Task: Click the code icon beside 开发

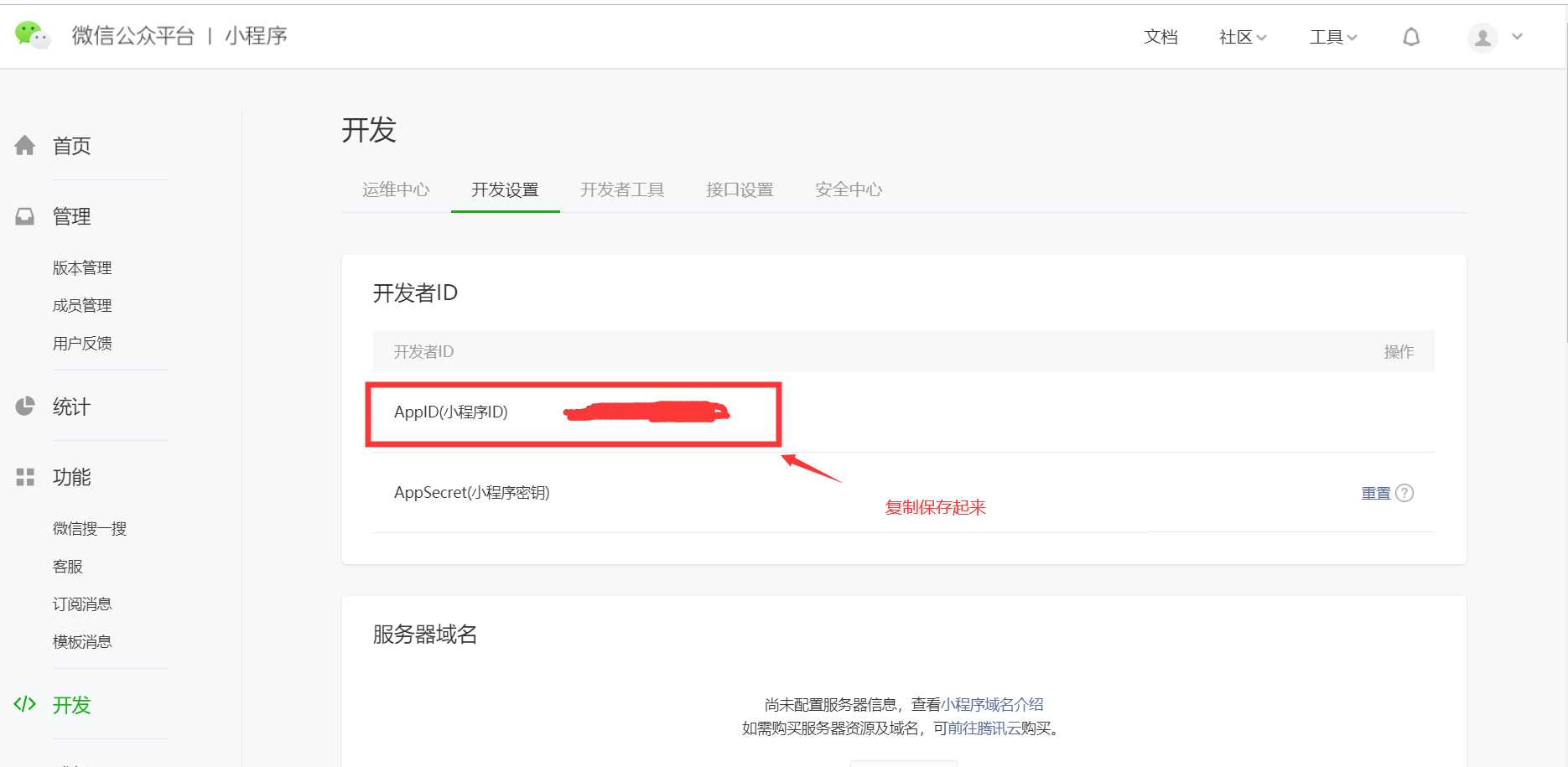Action: coord(25,704)
